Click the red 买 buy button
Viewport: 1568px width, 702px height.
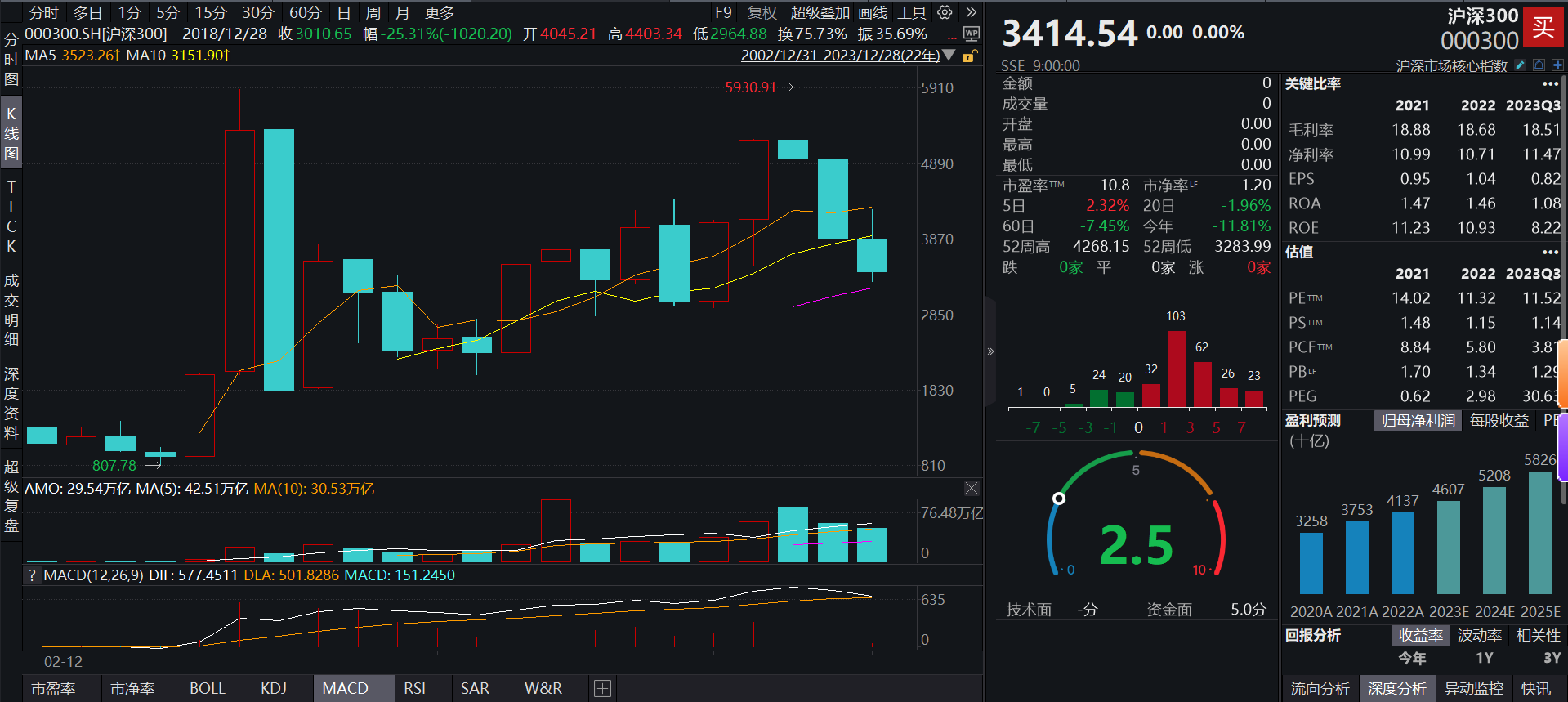(x=1543, y=27)
